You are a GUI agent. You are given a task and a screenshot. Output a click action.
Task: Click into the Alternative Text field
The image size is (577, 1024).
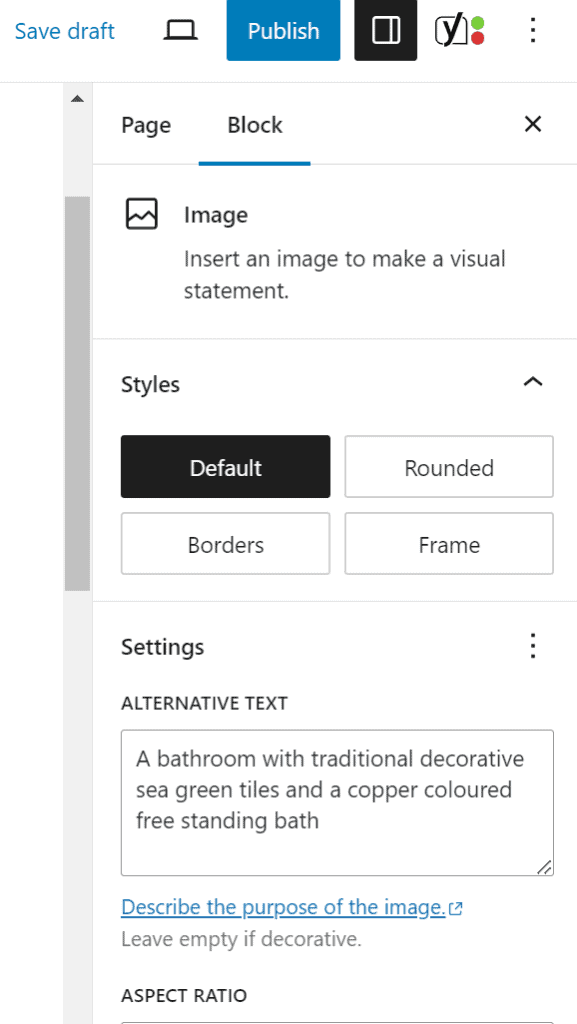point(337,803)
